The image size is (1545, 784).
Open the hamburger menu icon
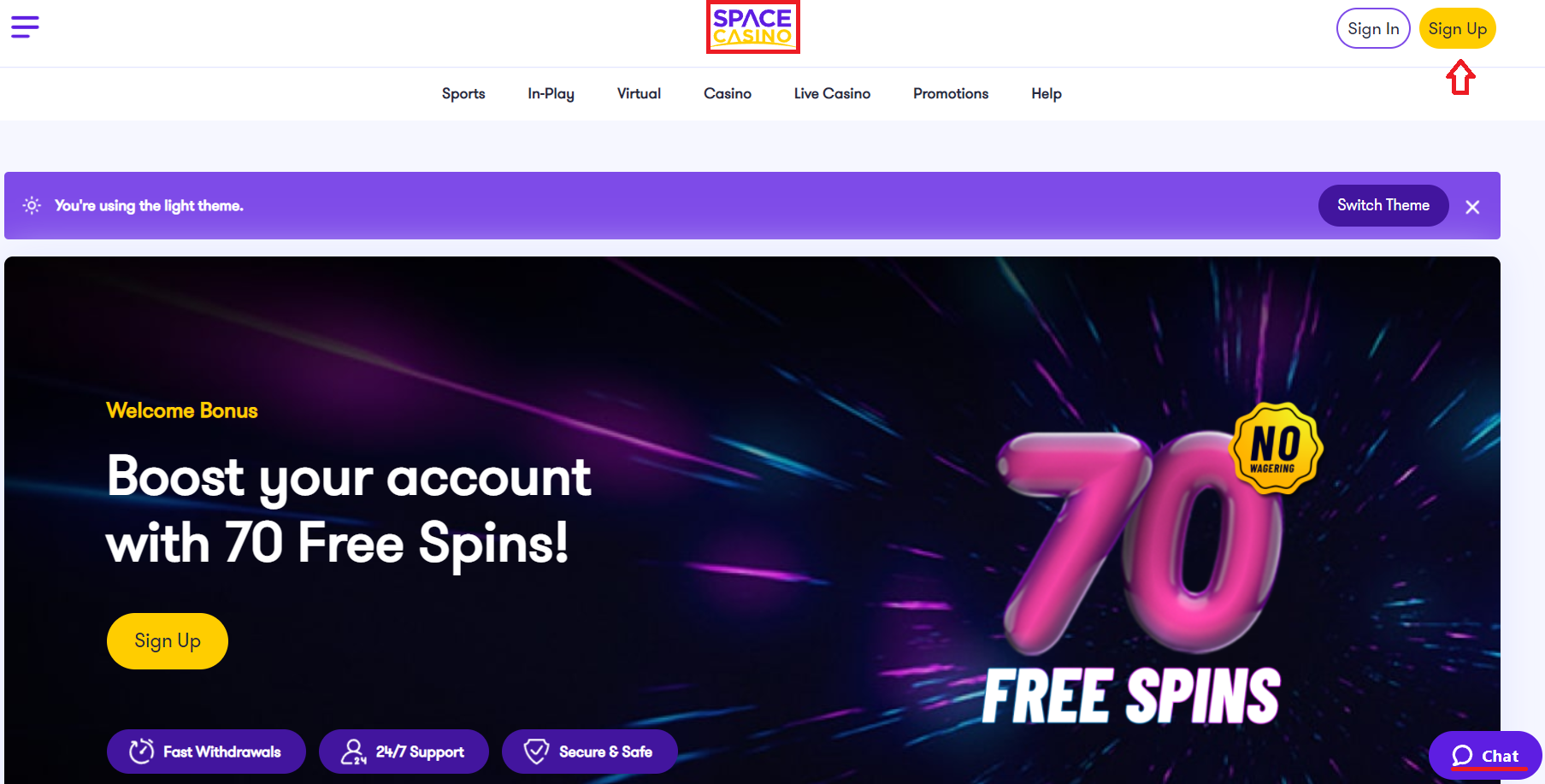25,27
